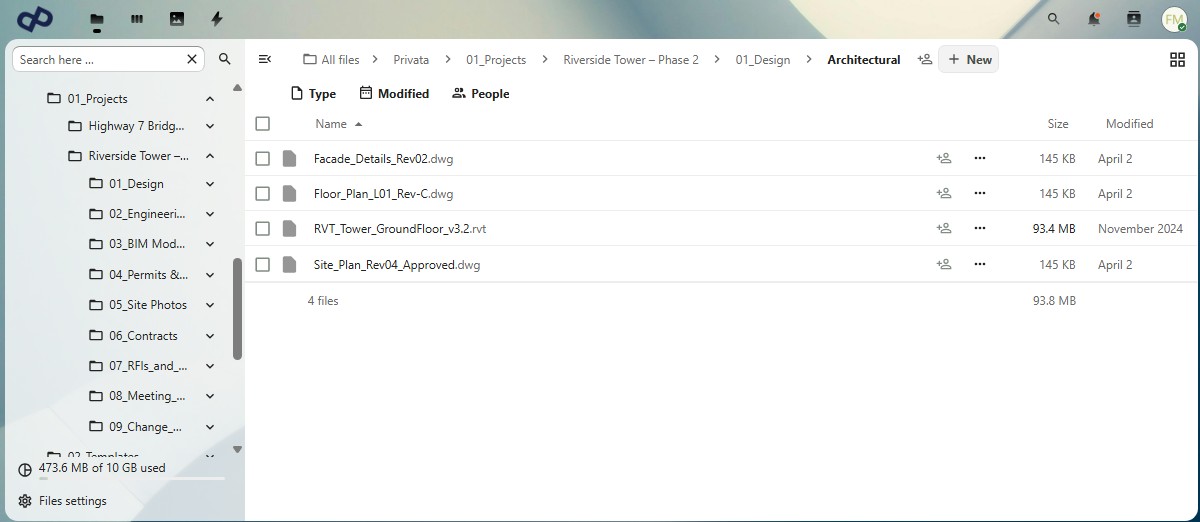Share RVT_Tower_GroundFloor_v3.2.rvt

[x=944, y=228]
